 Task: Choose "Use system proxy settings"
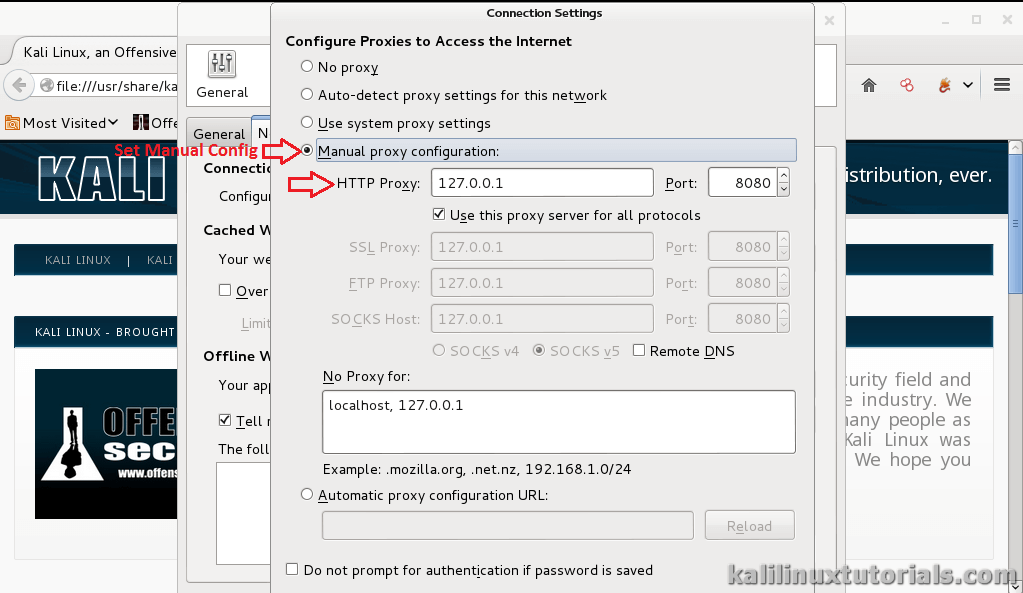306,124
